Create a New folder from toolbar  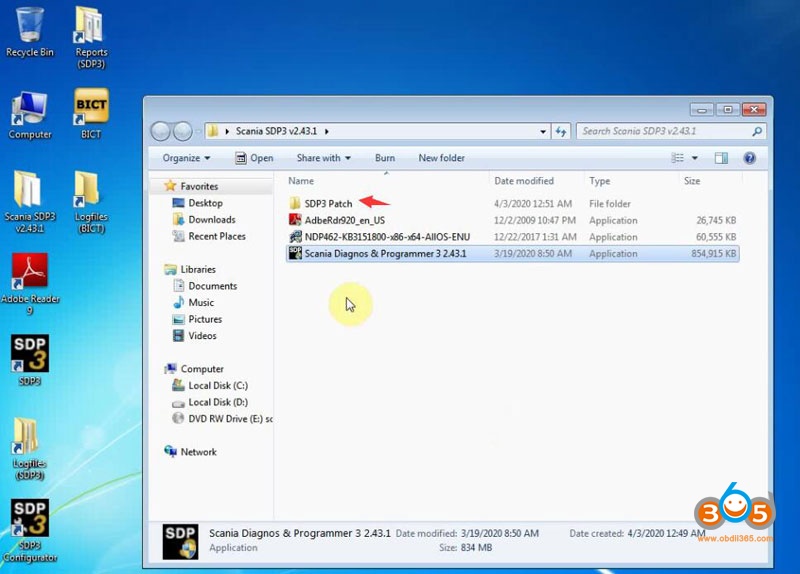pyautogui.click(x=441, y=158)
